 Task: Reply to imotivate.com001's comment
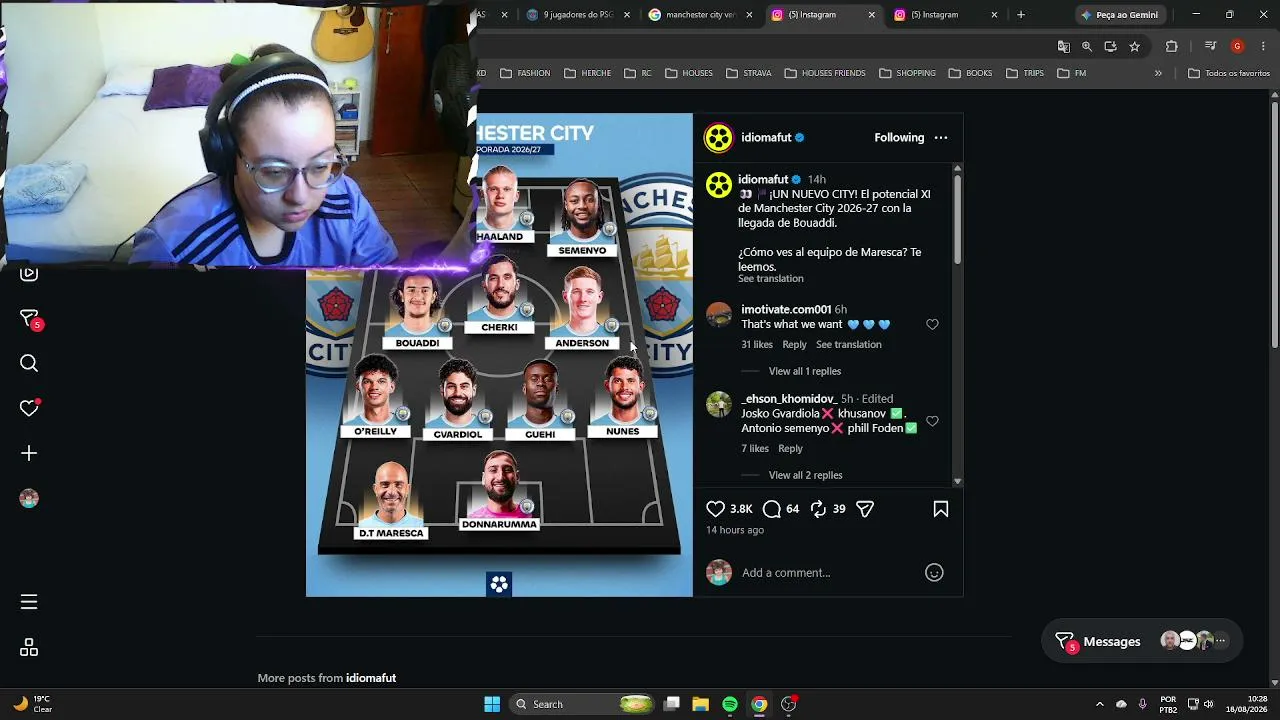click(794, 345)
